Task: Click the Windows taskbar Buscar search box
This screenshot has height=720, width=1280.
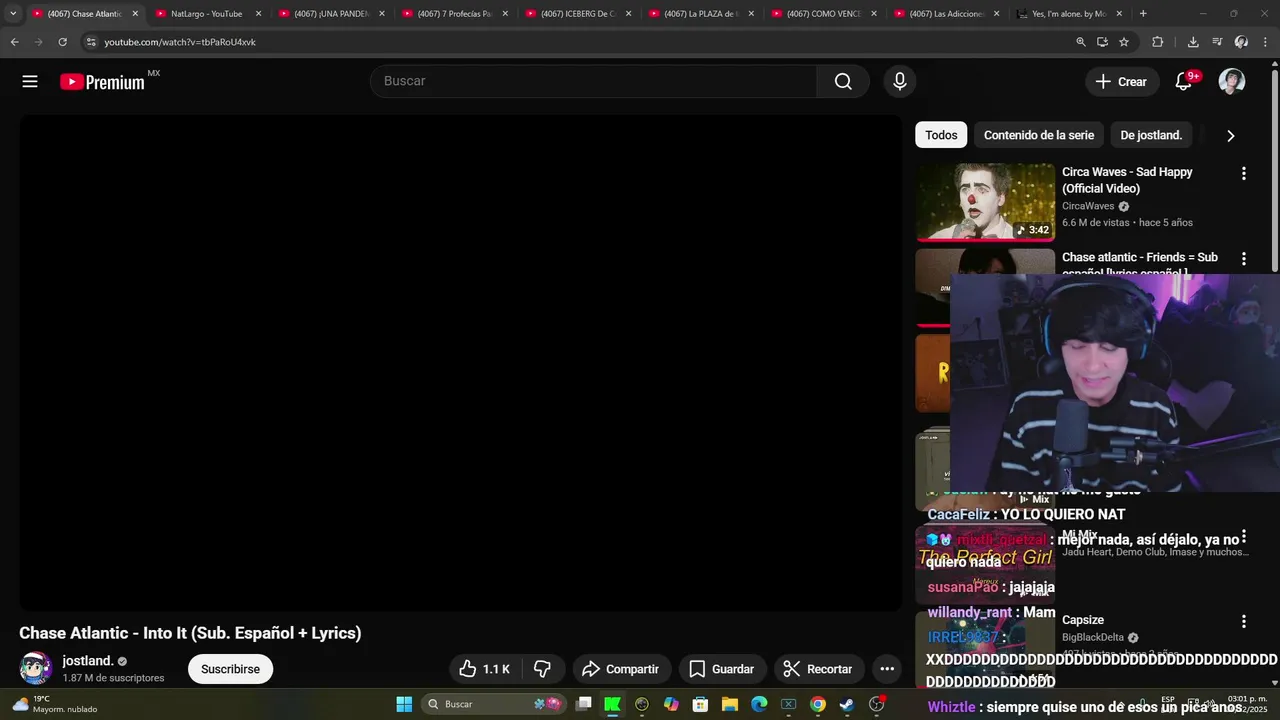Action: (x=494, y=704)
